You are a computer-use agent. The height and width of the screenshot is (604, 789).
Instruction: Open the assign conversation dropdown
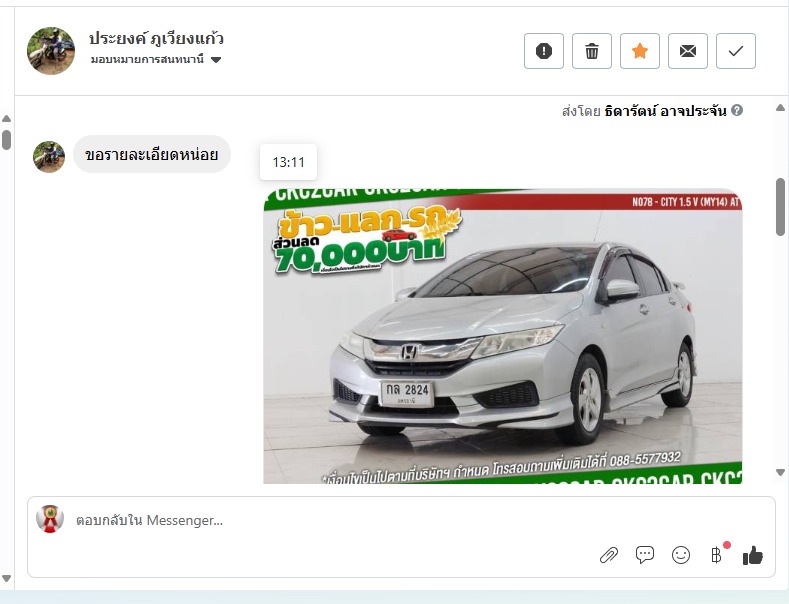[156, 59]
